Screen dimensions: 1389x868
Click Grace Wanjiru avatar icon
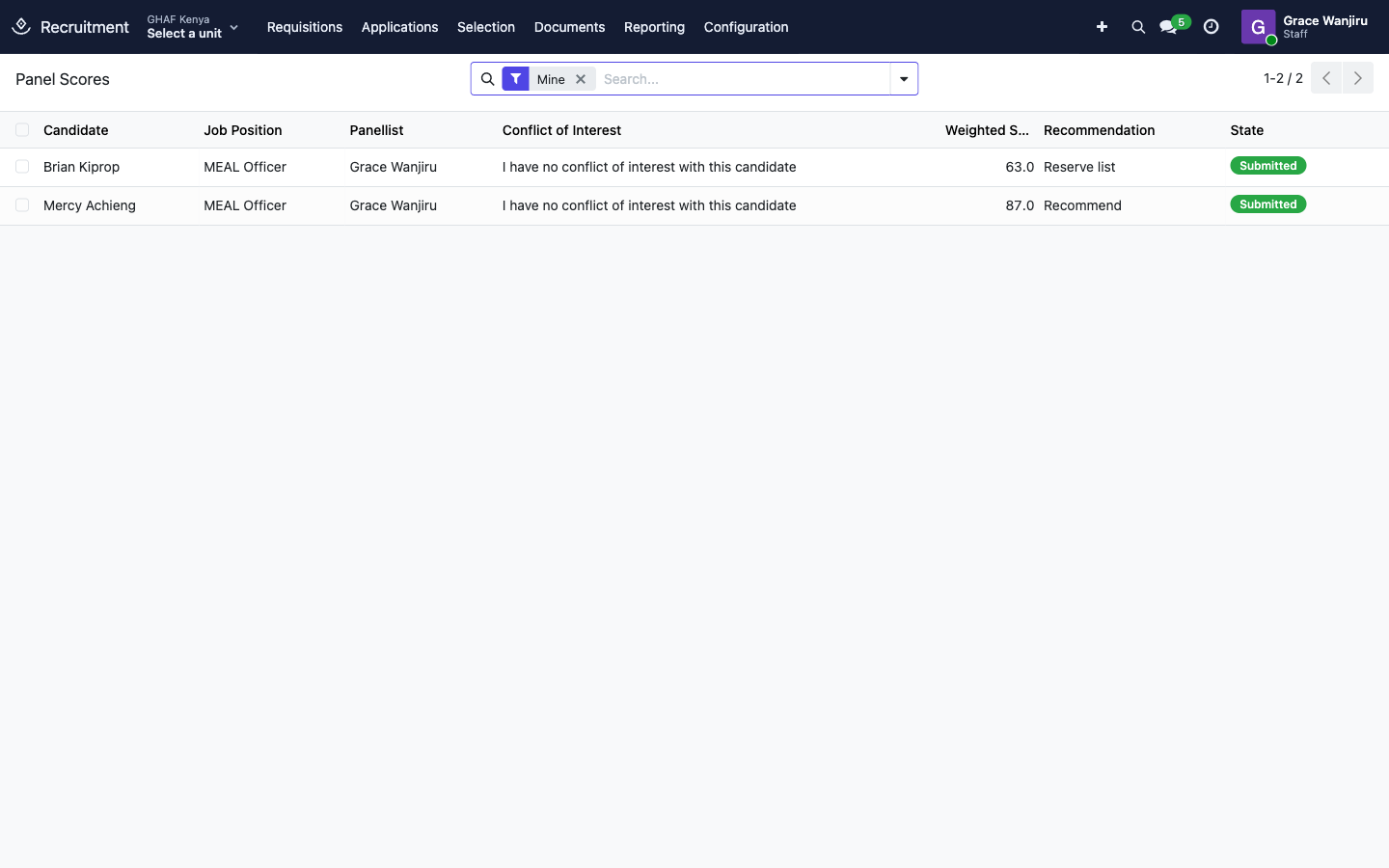point(1258,27)
